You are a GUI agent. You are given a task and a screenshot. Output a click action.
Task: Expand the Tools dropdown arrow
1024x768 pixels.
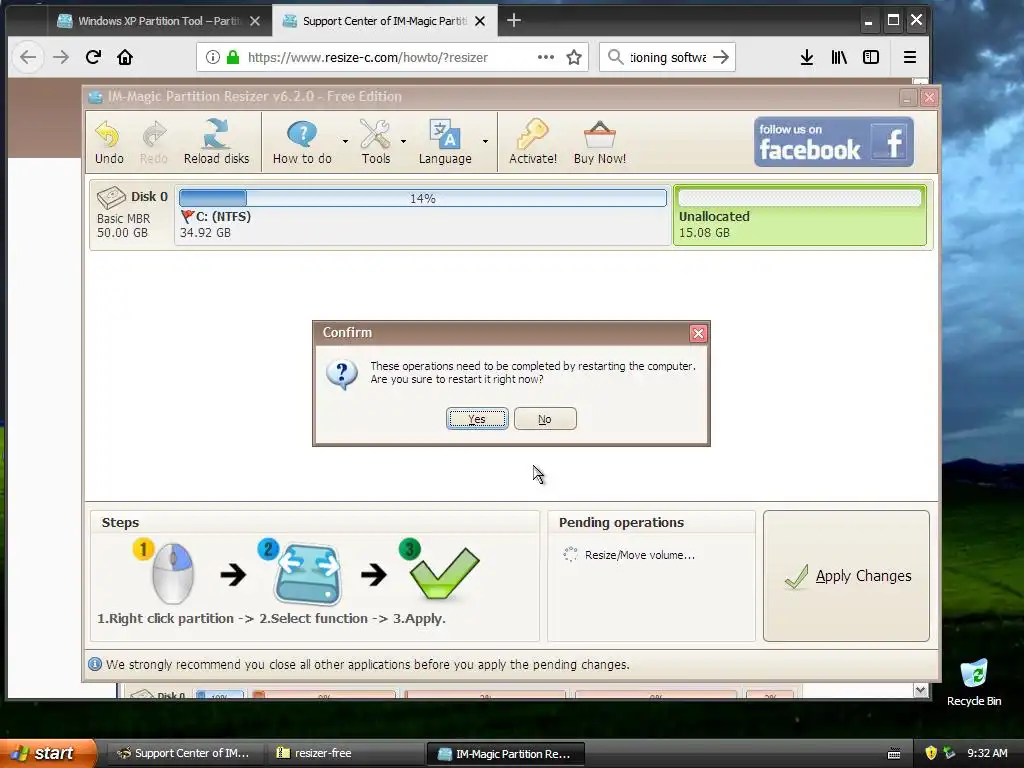point(403,141)
